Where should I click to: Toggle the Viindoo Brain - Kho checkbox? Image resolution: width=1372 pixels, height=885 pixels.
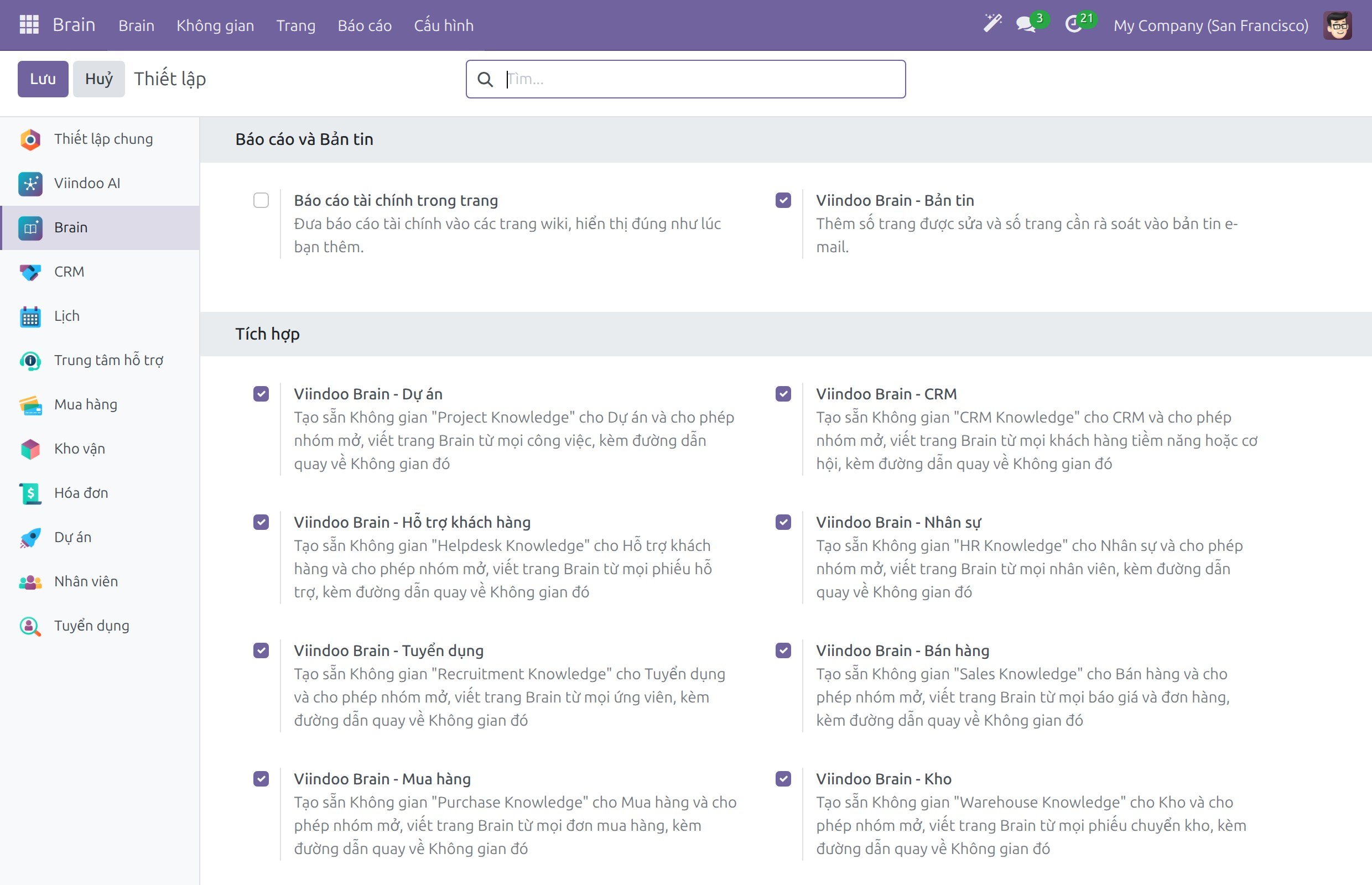point(783,779)
